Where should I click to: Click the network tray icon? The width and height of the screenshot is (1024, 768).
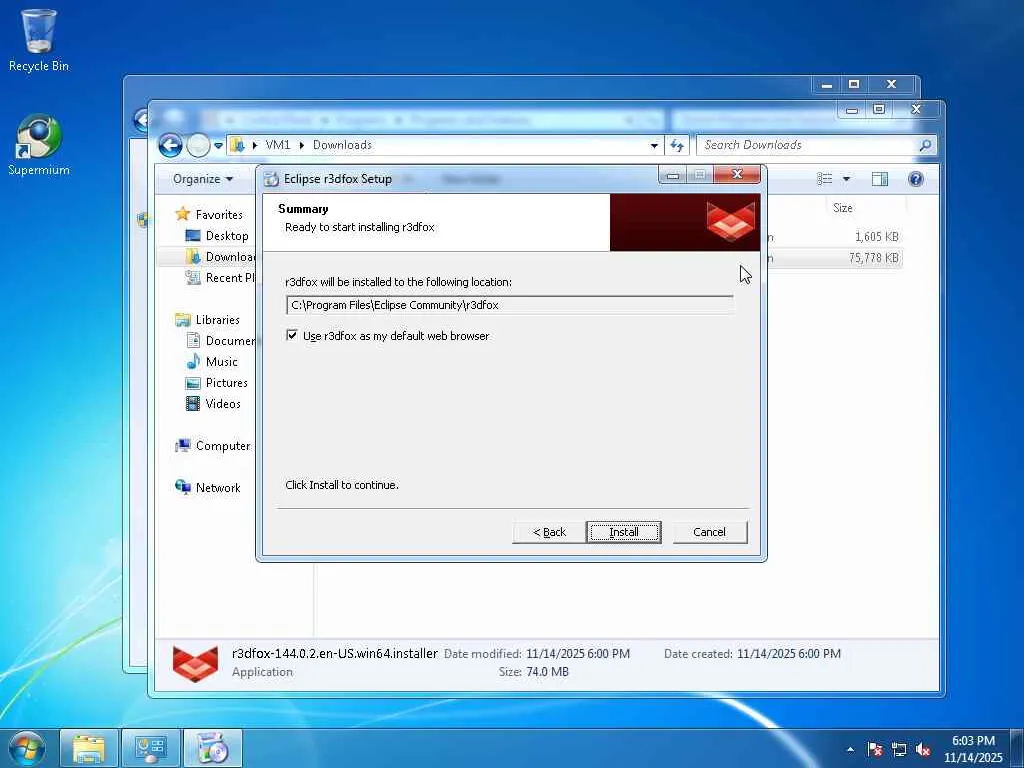pos(899,749)
